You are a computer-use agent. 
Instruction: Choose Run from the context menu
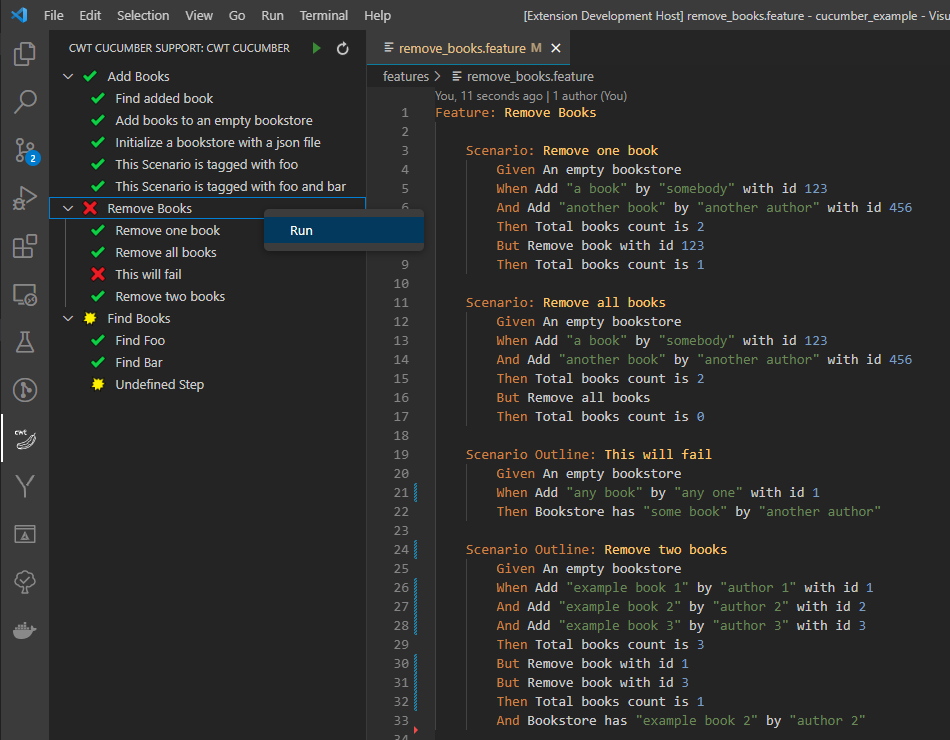[x=300, y=230]
